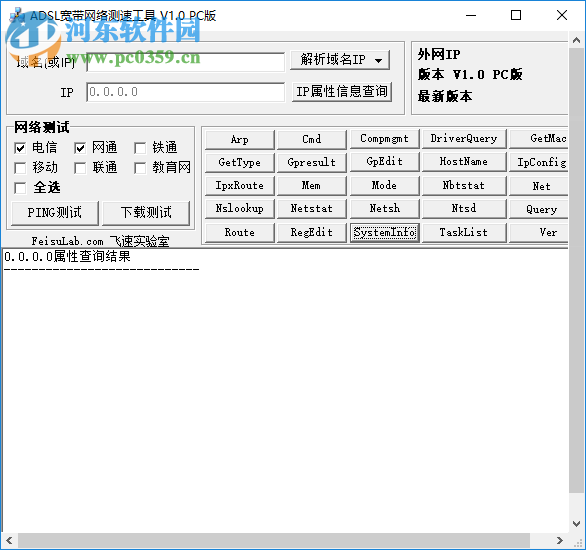Screen dimensions: 586x550
Task: Click the 0.0.0.0属性查询结果 output line
Action: tap(67, 257)
